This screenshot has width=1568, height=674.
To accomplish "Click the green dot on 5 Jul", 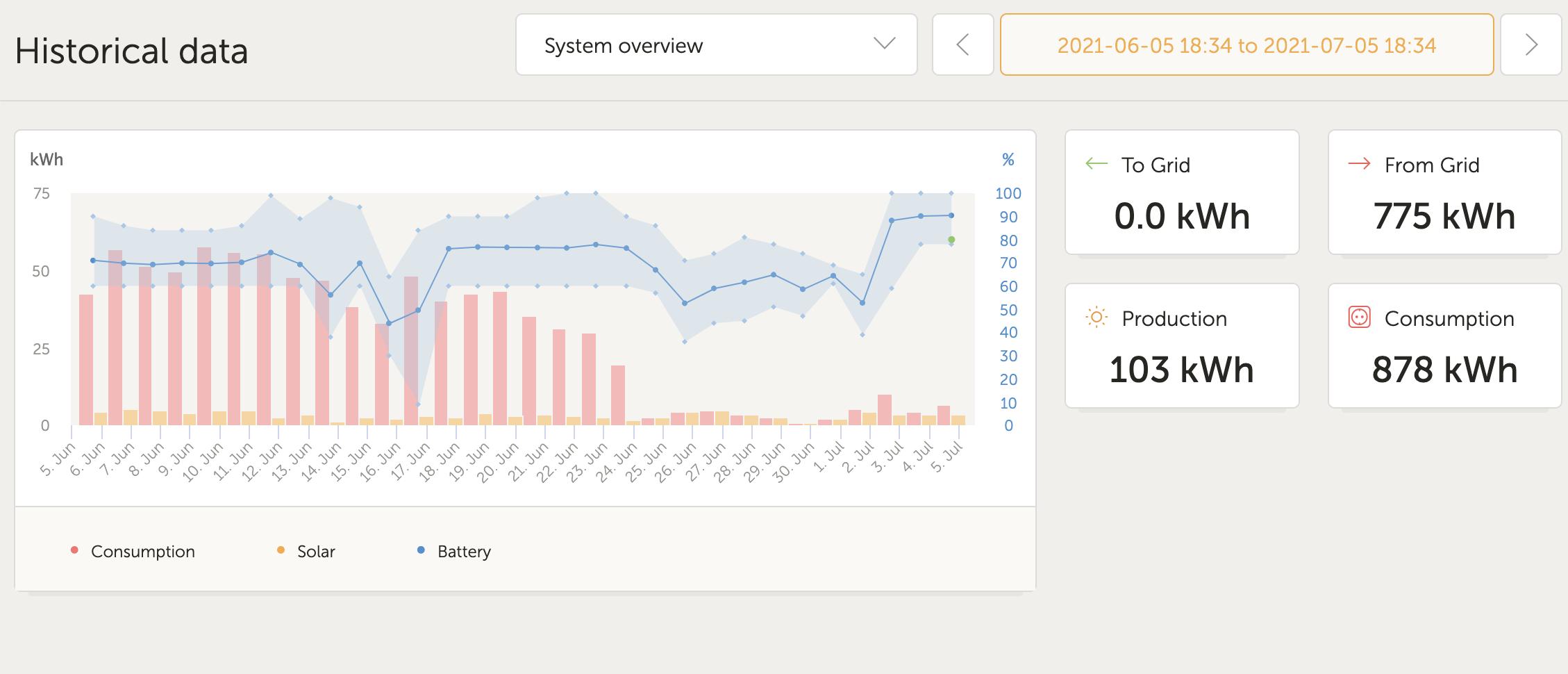I will pyautogui.click(x=951, y=240).
